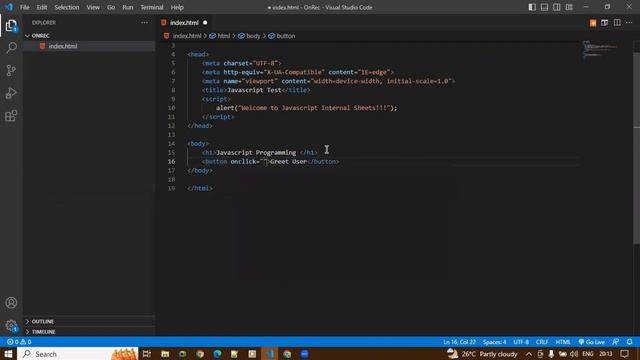Image resolution: width=640 pixels, height=360 pixels.
Task: Open Microsoft Edge from the taskbar
Action: 217,354
